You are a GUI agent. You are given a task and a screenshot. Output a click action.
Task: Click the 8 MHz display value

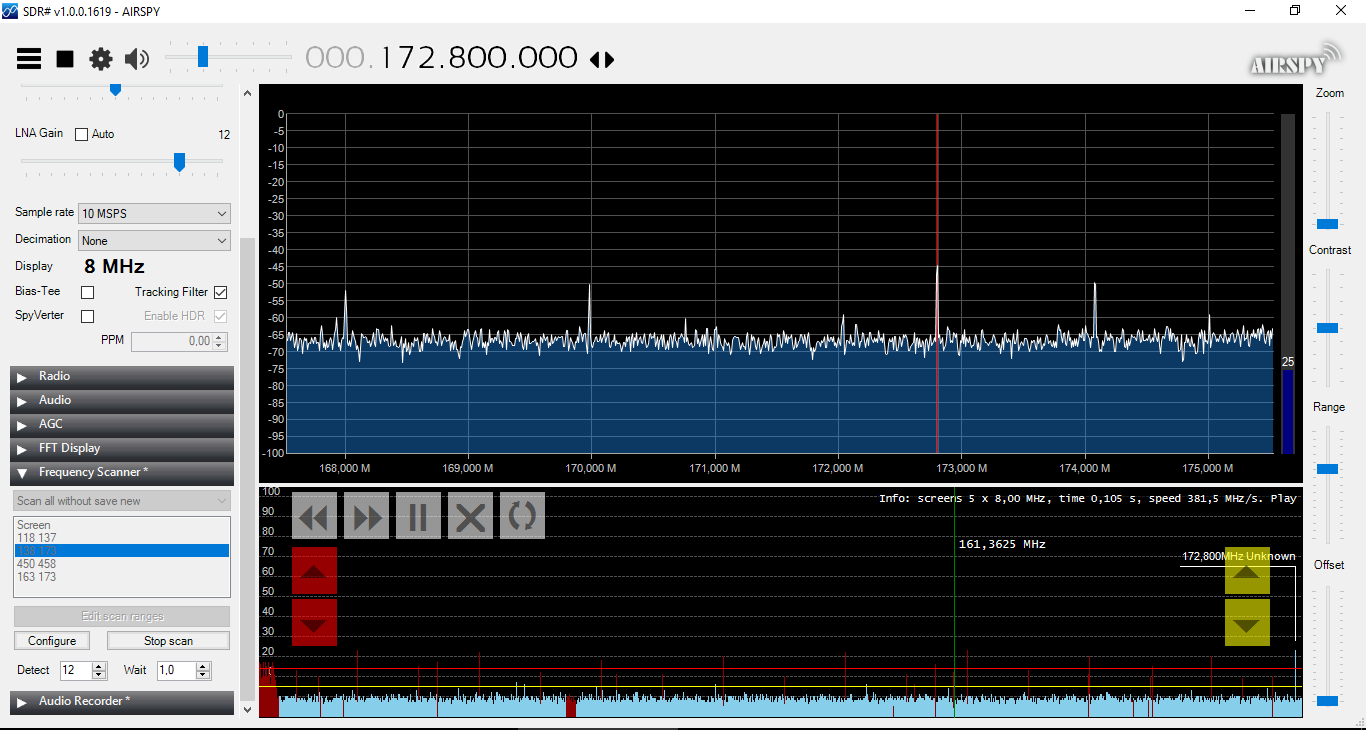114,267
